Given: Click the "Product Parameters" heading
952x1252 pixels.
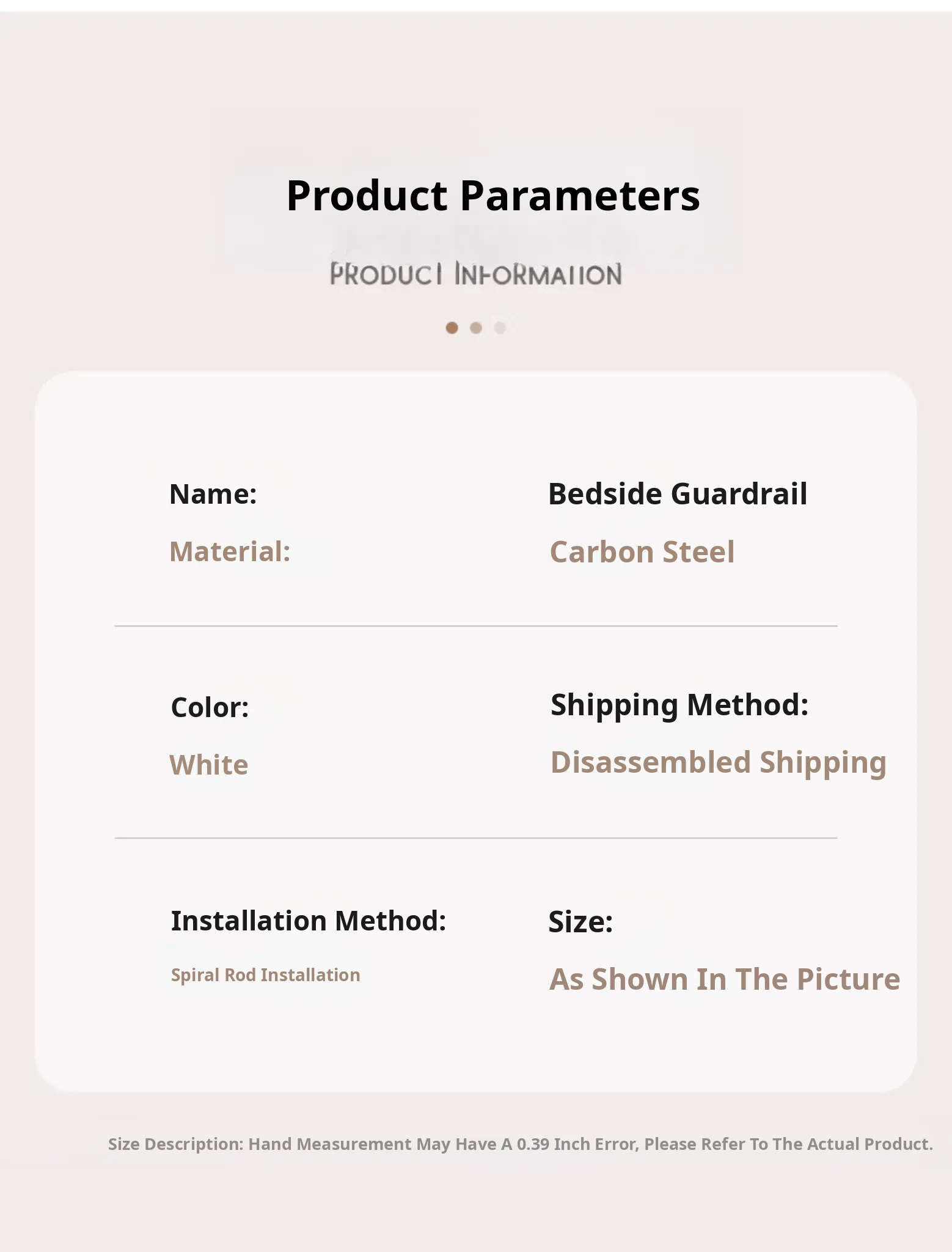Looking at the screenshot, I should [493, 196].
